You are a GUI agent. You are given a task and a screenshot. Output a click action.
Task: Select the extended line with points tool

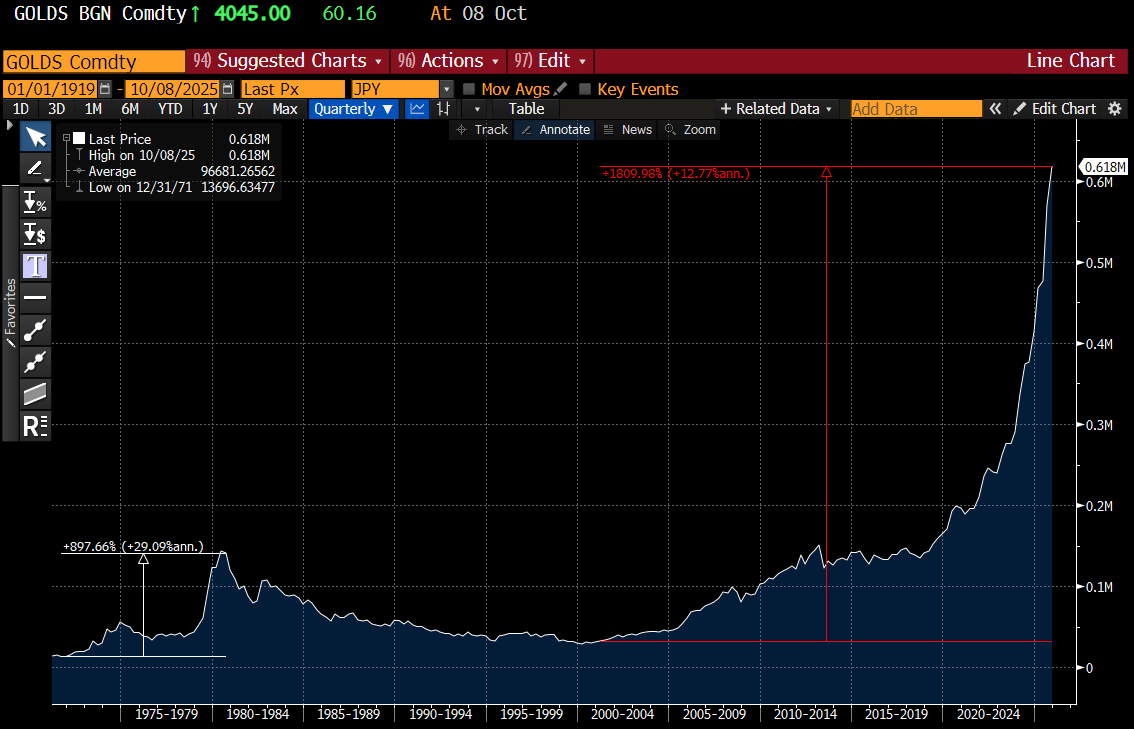click(x=35, y=361)
